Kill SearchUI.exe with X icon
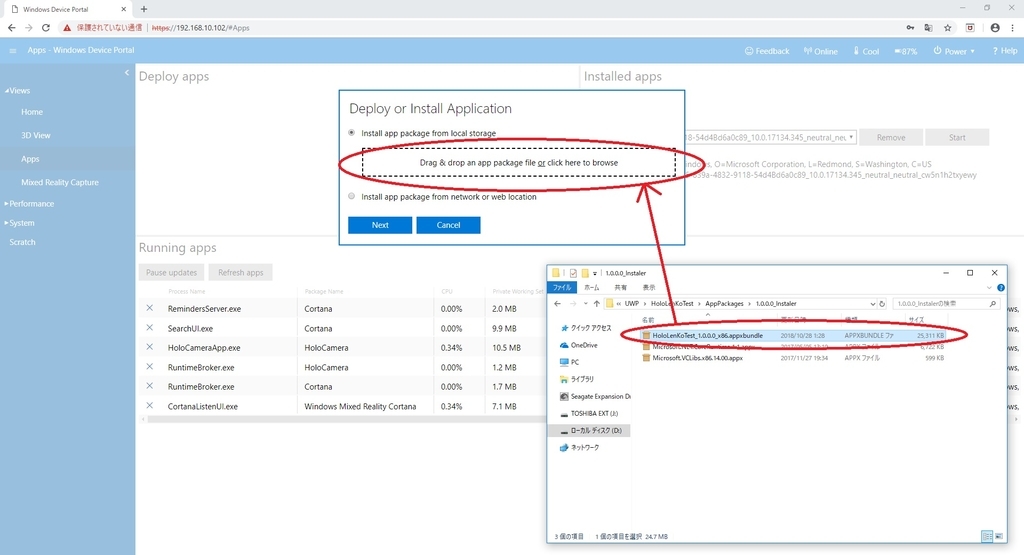Viewport: 1024px width, 555px height. click(x=150, y=328)
